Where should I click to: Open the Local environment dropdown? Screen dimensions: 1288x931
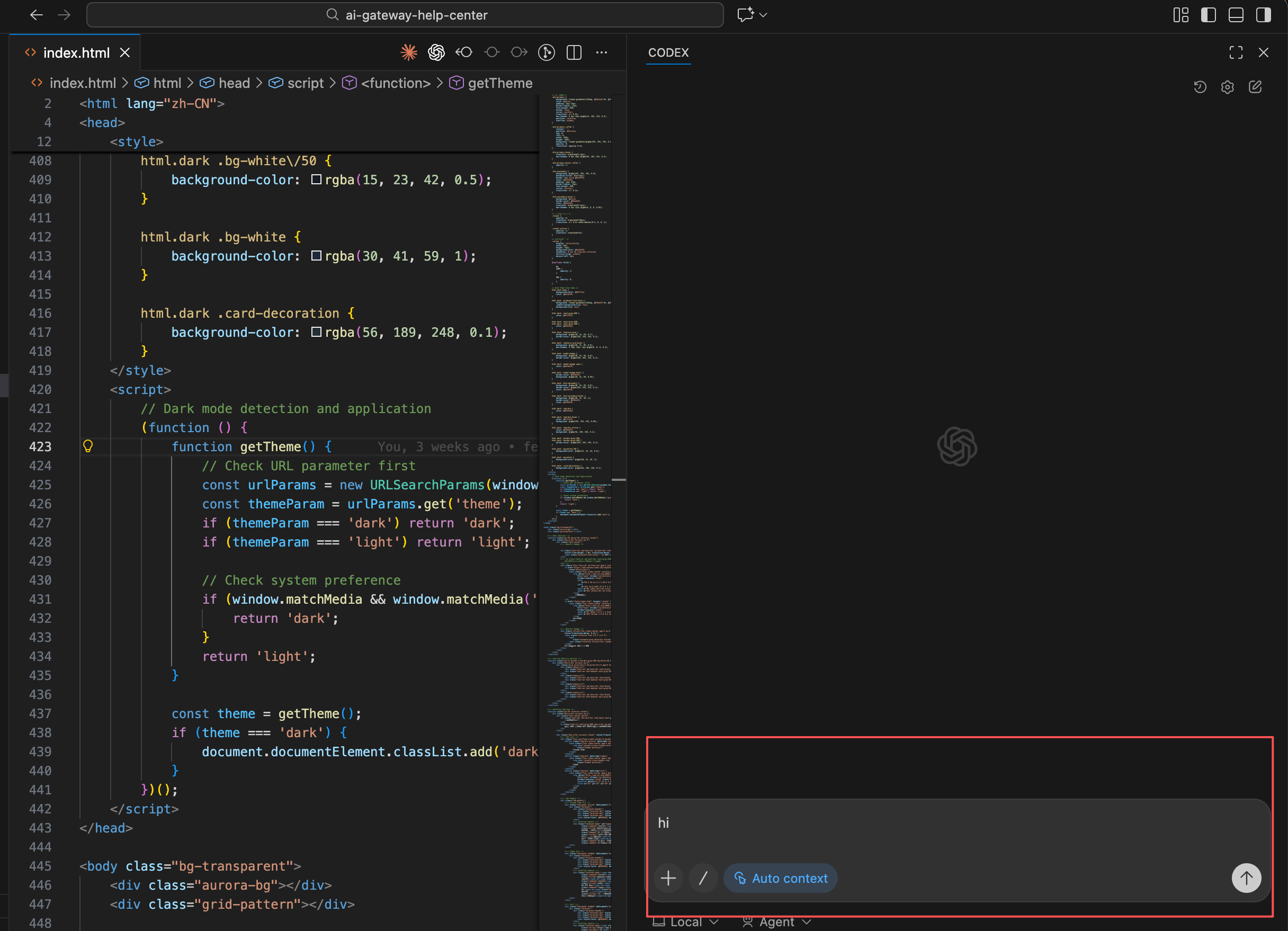(686, 922)
